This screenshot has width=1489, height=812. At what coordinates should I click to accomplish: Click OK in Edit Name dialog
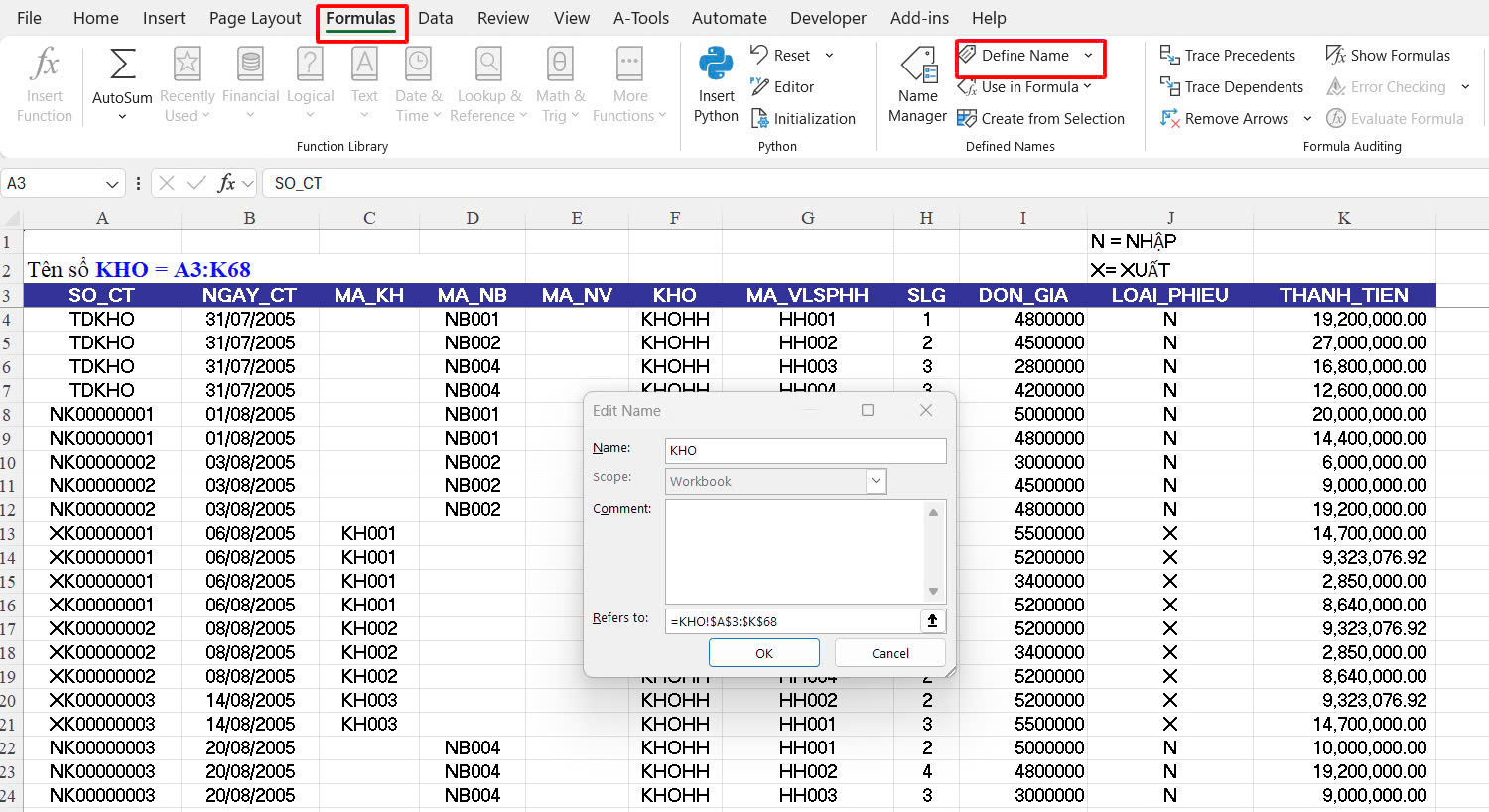(763, 652)
